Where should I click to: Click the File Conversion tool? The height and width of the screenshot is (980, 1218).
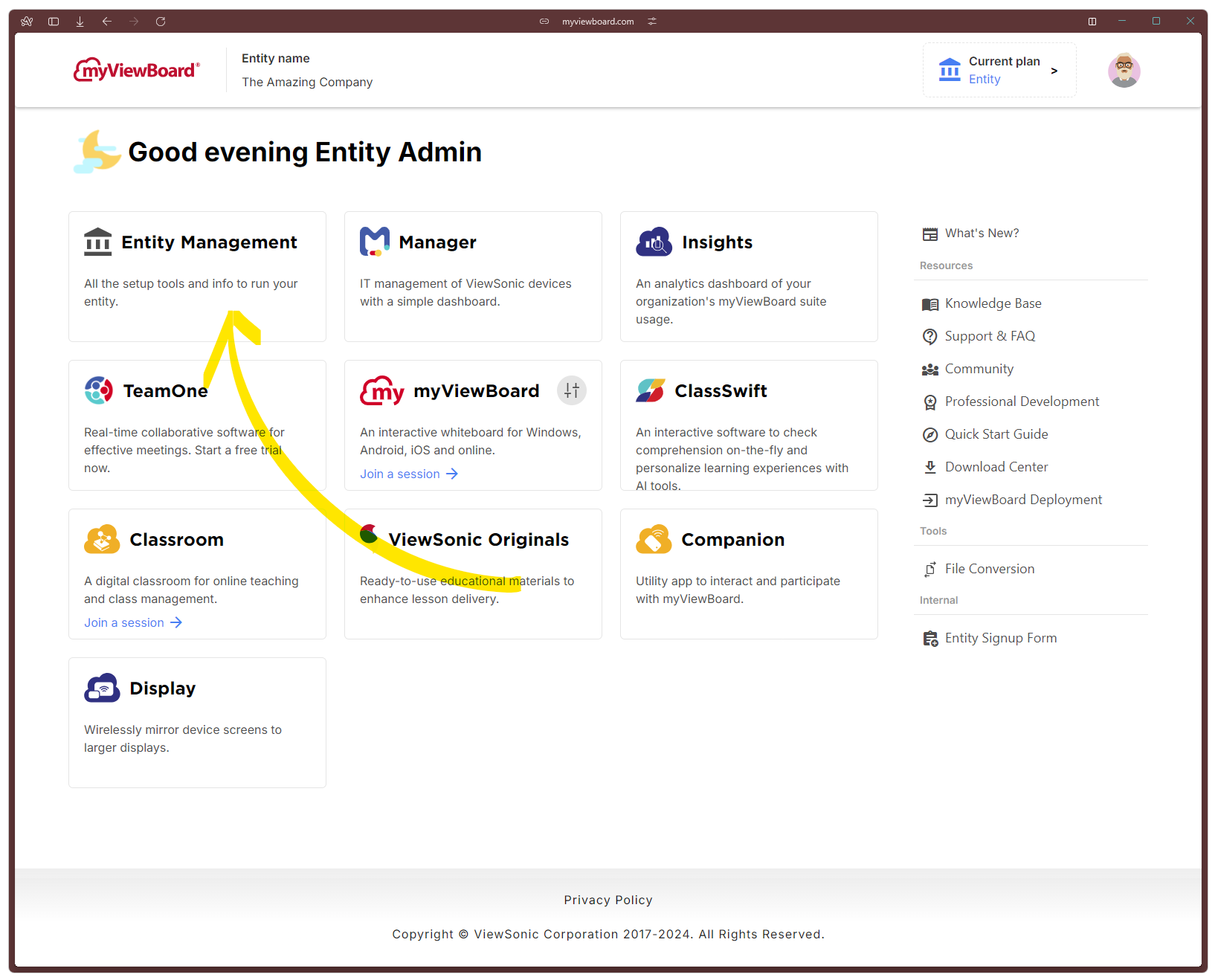989,569
